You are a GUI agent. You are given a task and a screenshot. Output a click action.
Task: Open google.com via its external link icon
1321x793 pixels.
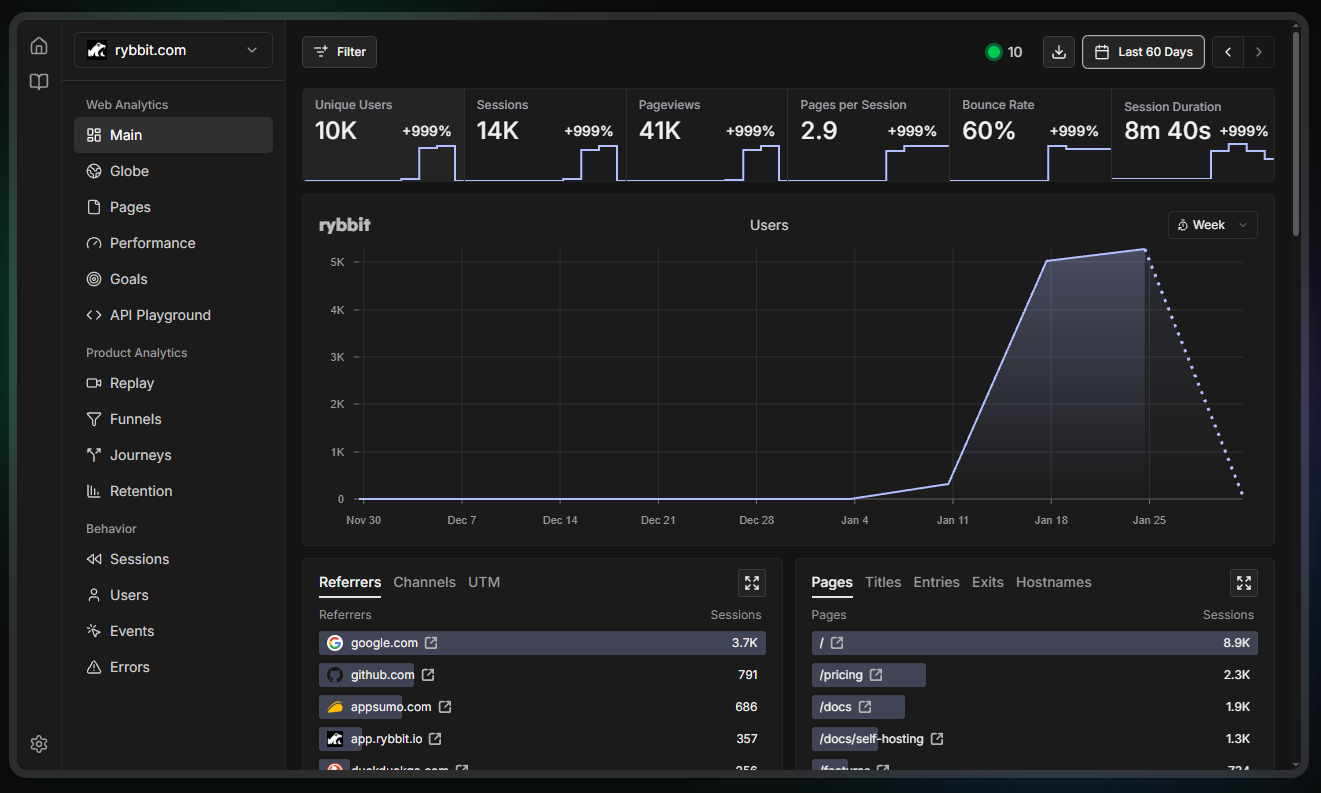pyautogui.click(x=430, y=642)
